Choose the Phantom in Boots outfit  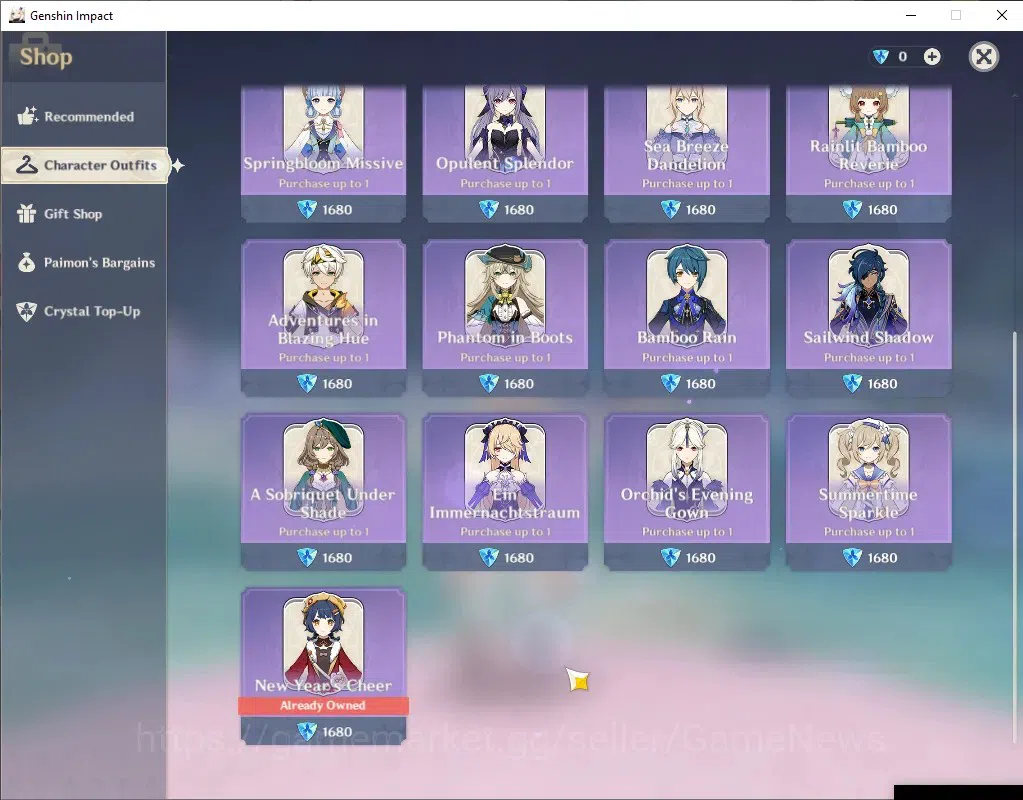tap(505, 318)
